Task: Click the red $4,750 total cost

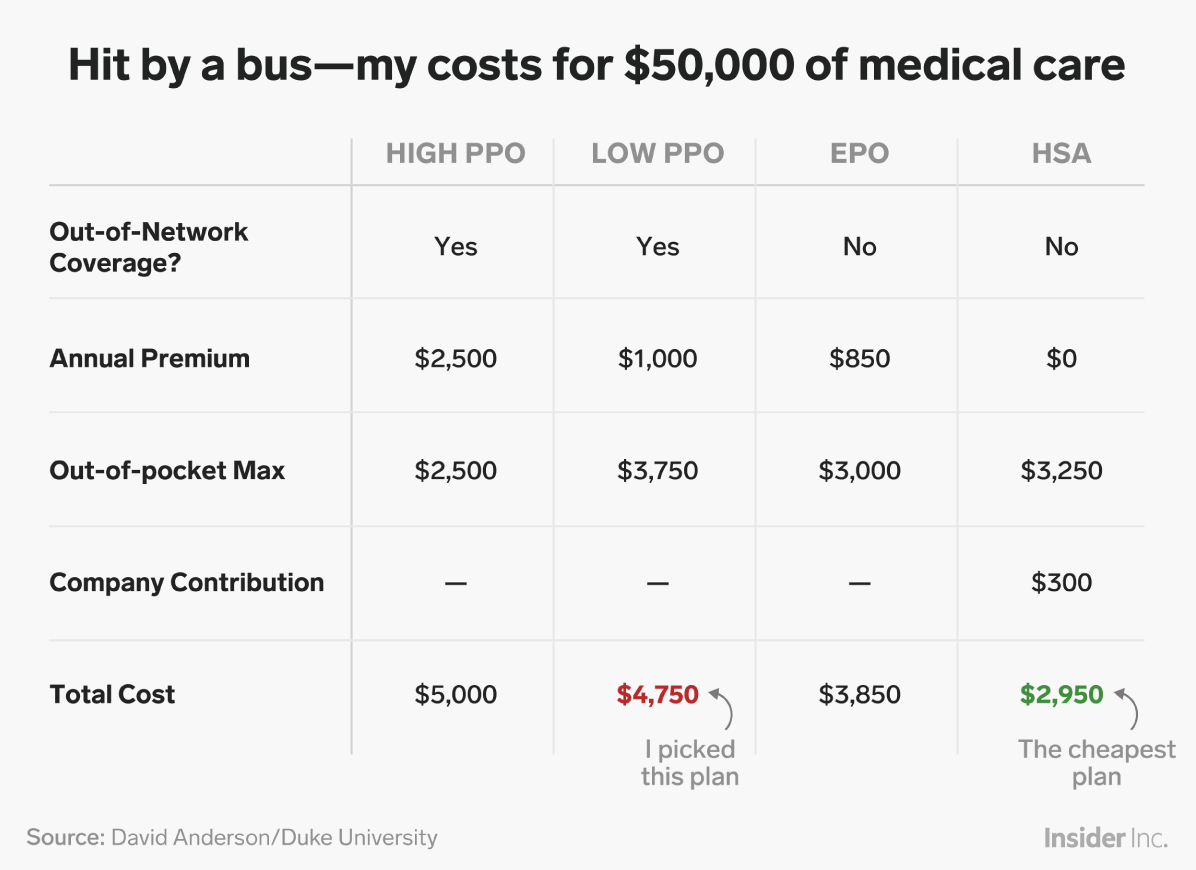Action: tap(657, 695)
